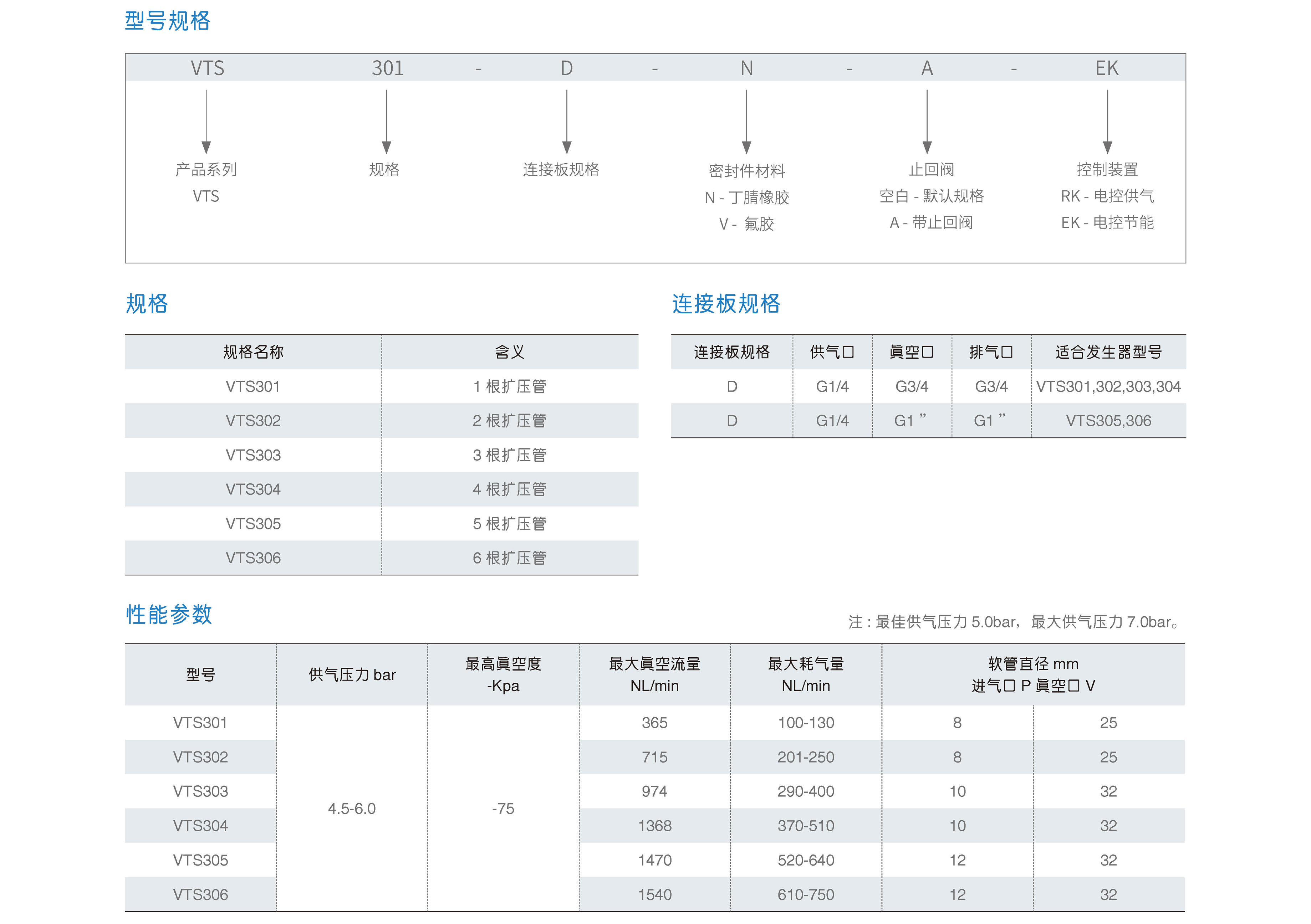Click RK - 电控供气 text
The image size is (1311, 924).
tap(1107, 196)
